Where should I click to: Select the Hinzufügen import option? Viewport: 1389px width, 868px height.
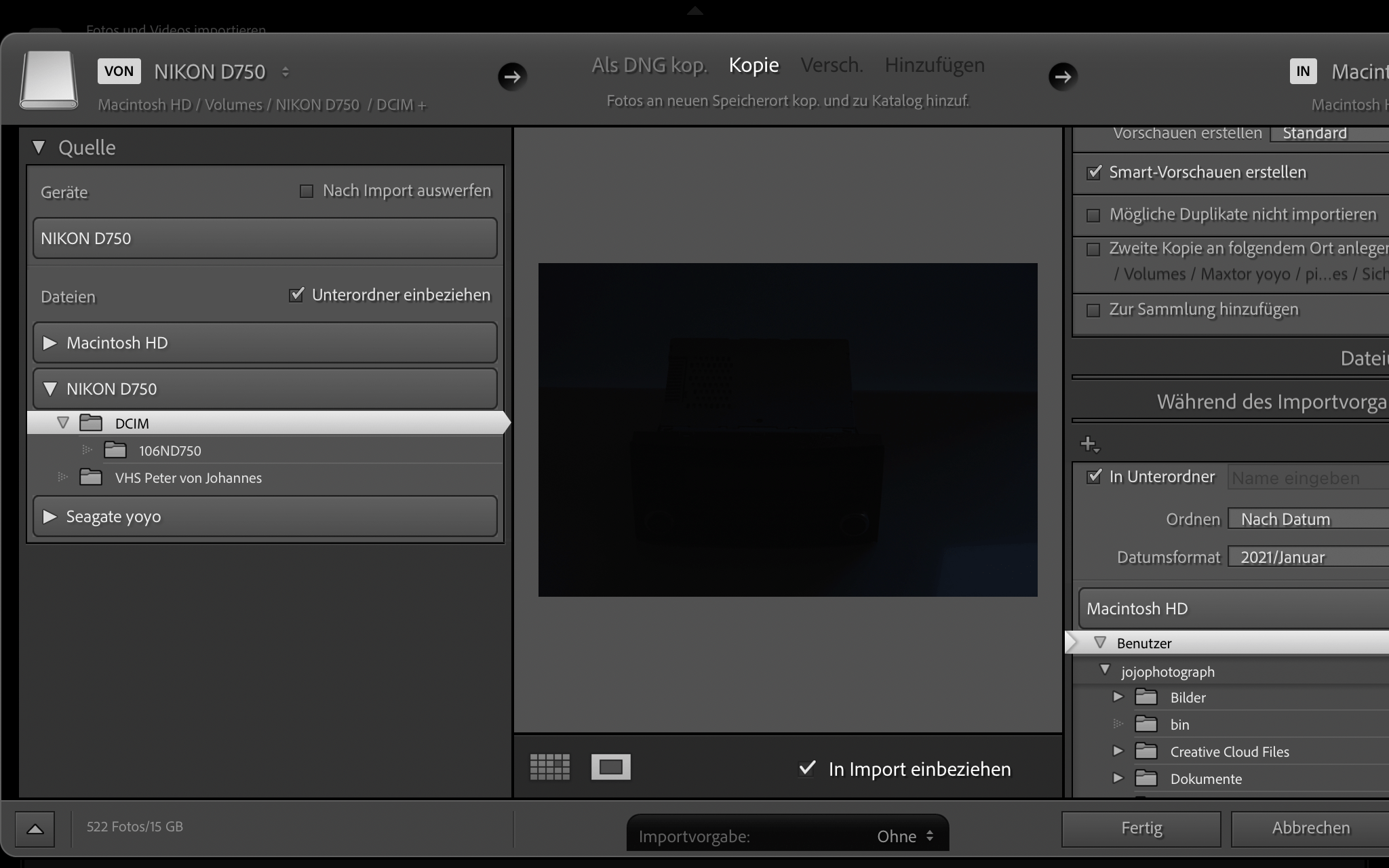point(934,65)
